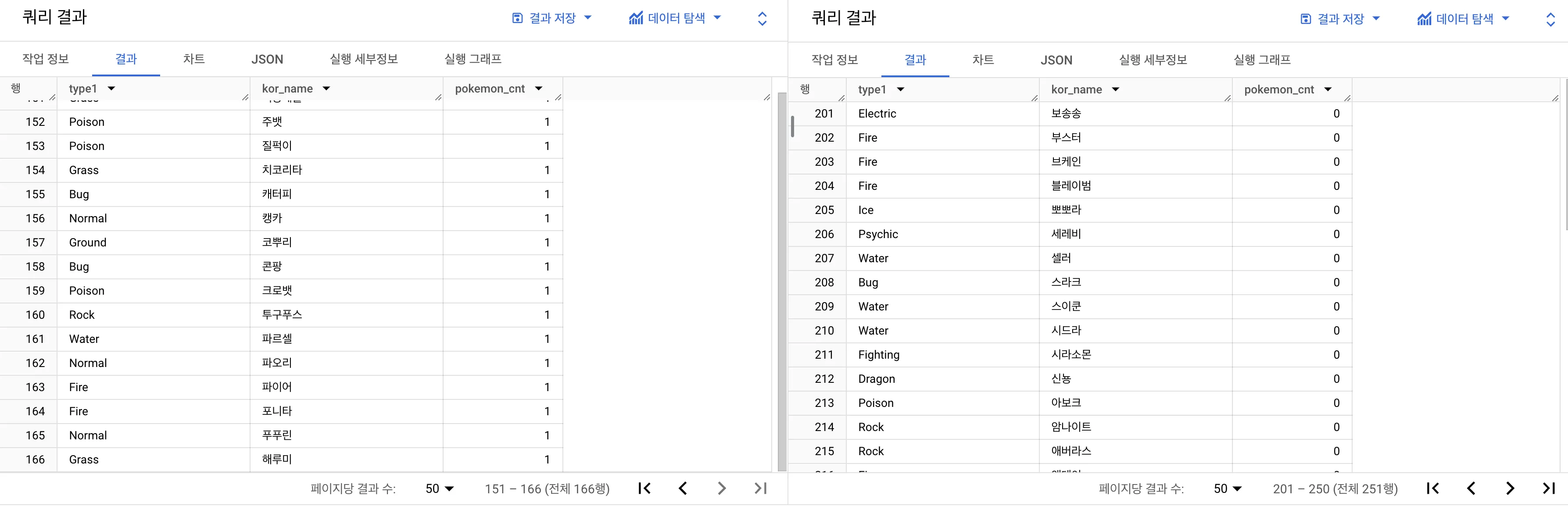Select Ground cell in row 157
This screenshot has width=1568, height=506.
click(x=154, y=242)
